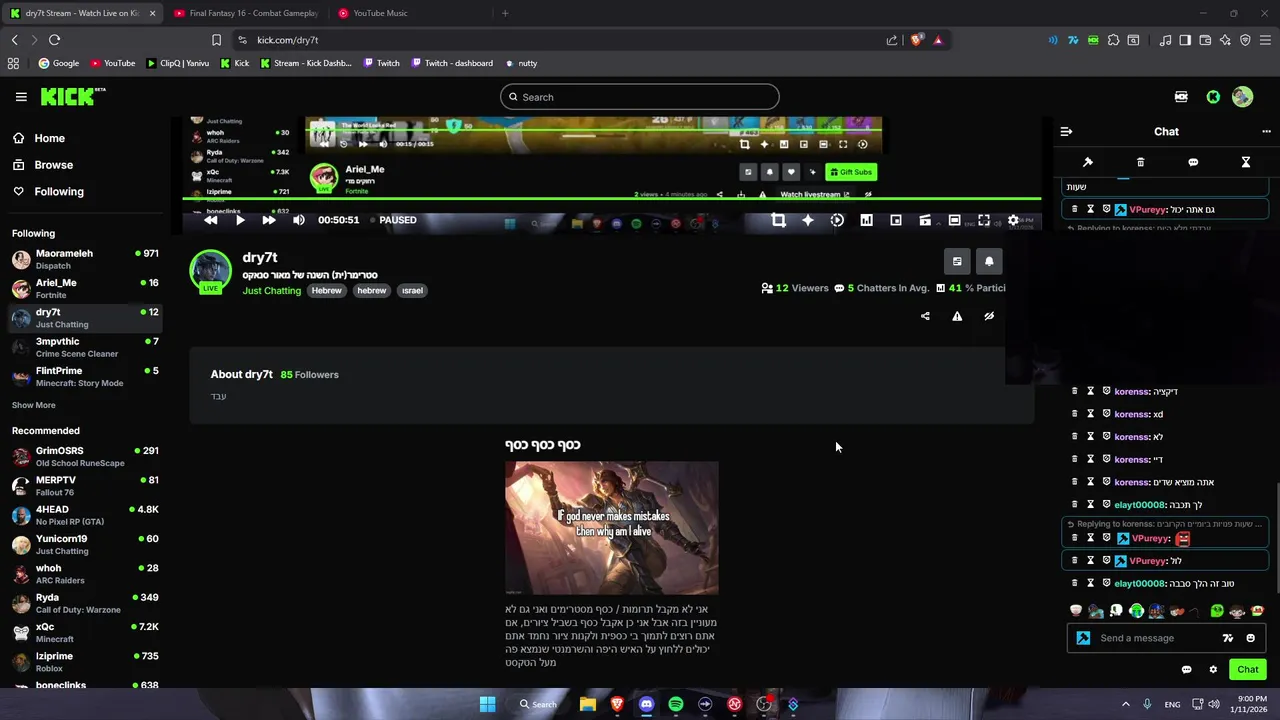Image resolution: width=1280 pixels, height=720 pixels.
Task: Click the Windows Start button
Action: [487, 704]
